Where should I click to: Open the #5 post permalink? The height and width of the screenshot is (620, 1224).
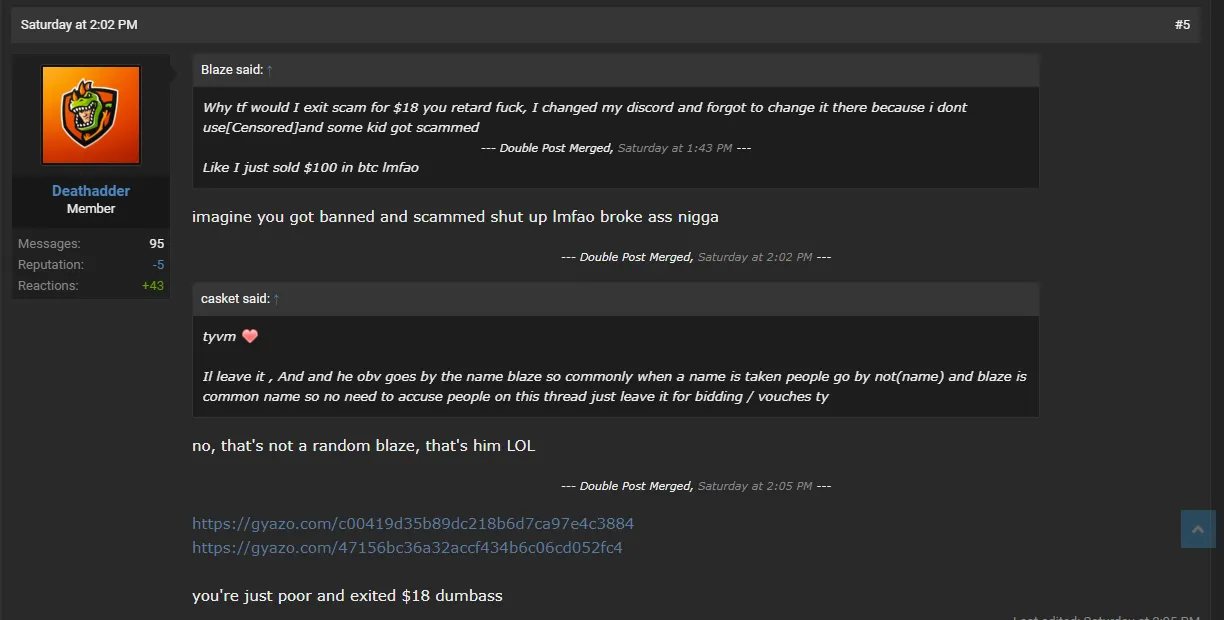(x=1182, y=25)
